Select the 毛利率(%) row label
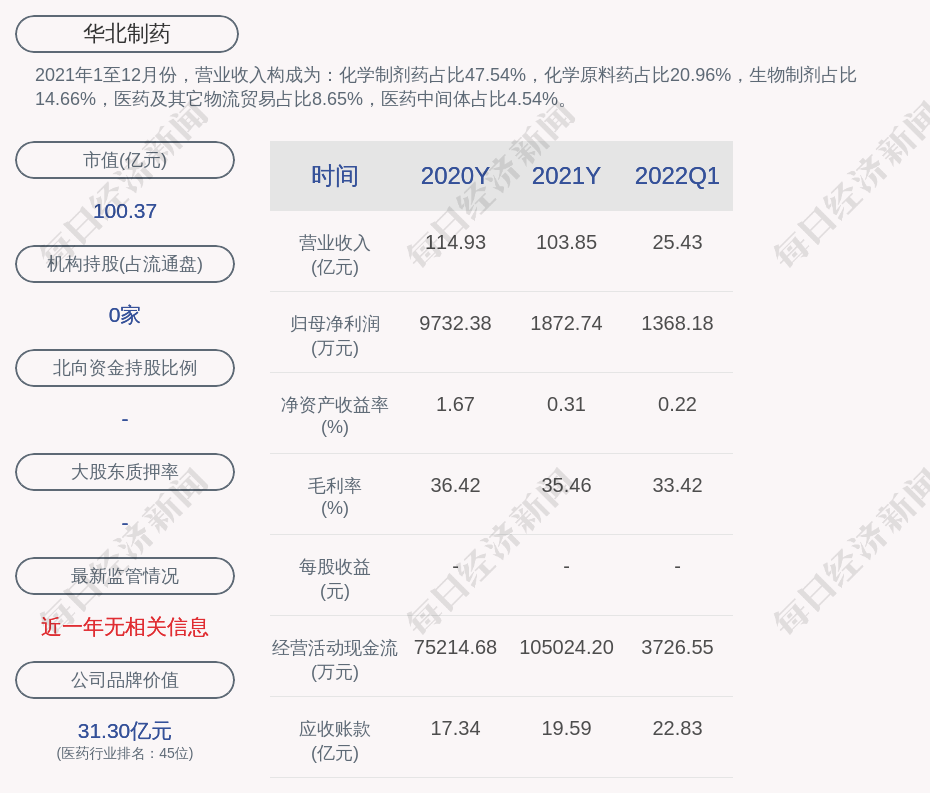The width and height of the screenshot is (930, 793). (x=335, y=497)
